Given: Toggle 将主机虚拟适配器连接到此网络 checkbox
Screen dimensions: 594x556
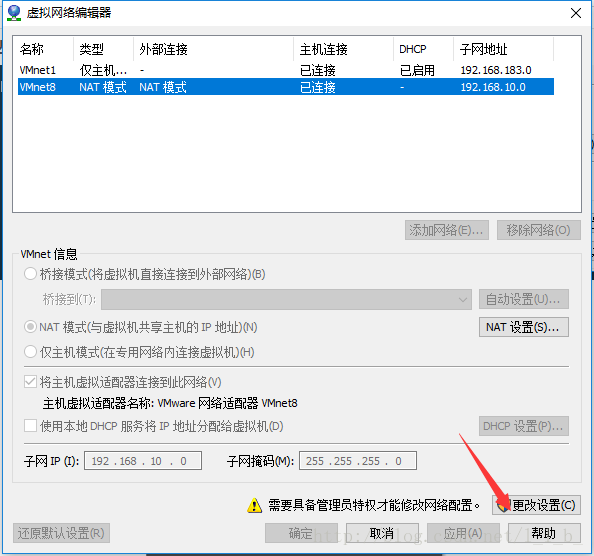Looking at the screenshot, I should pos(30,382).
